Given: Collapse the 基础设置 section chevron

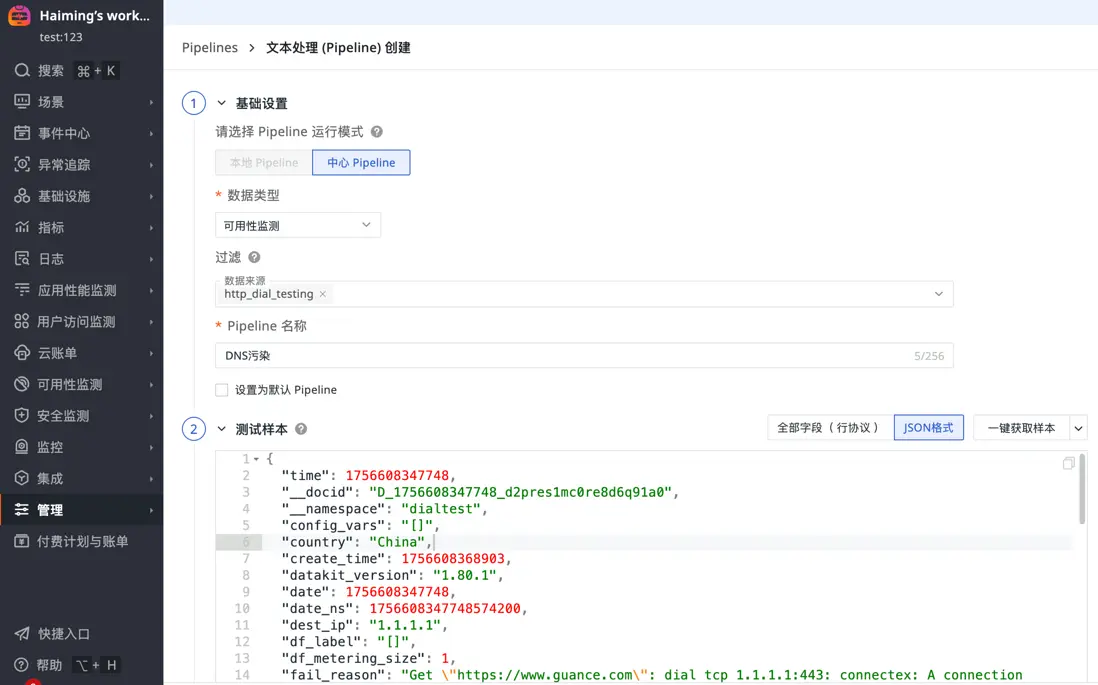Looking at the screenshot, I should pos(222,103).
